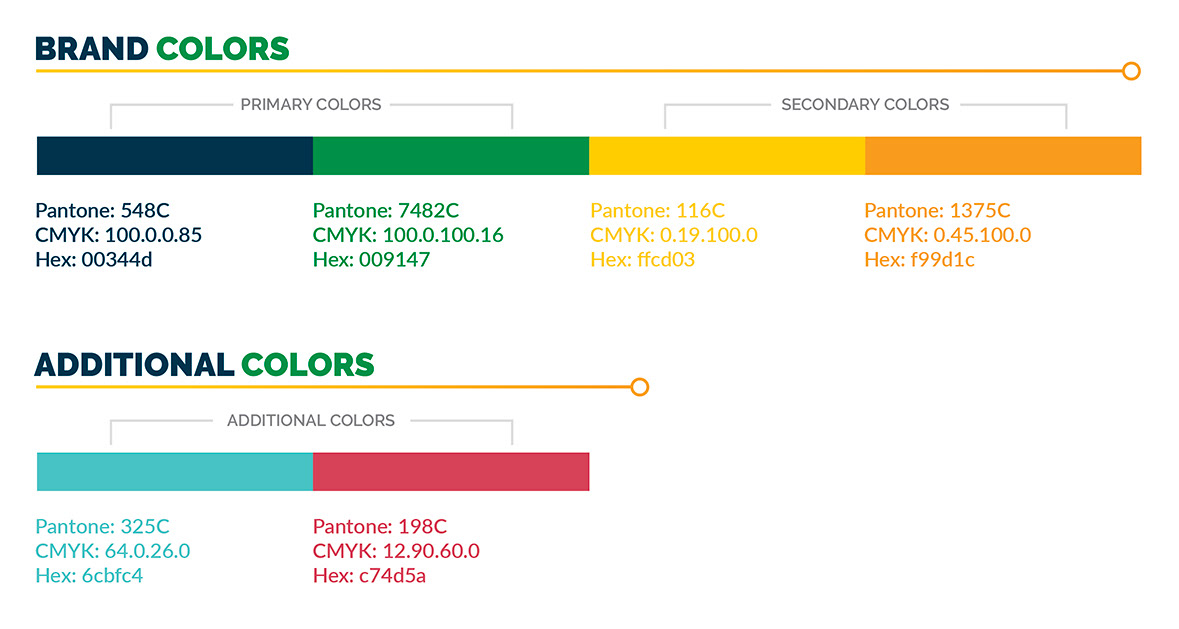Choose the orange 1375C color swatch

coord(1003,155)
